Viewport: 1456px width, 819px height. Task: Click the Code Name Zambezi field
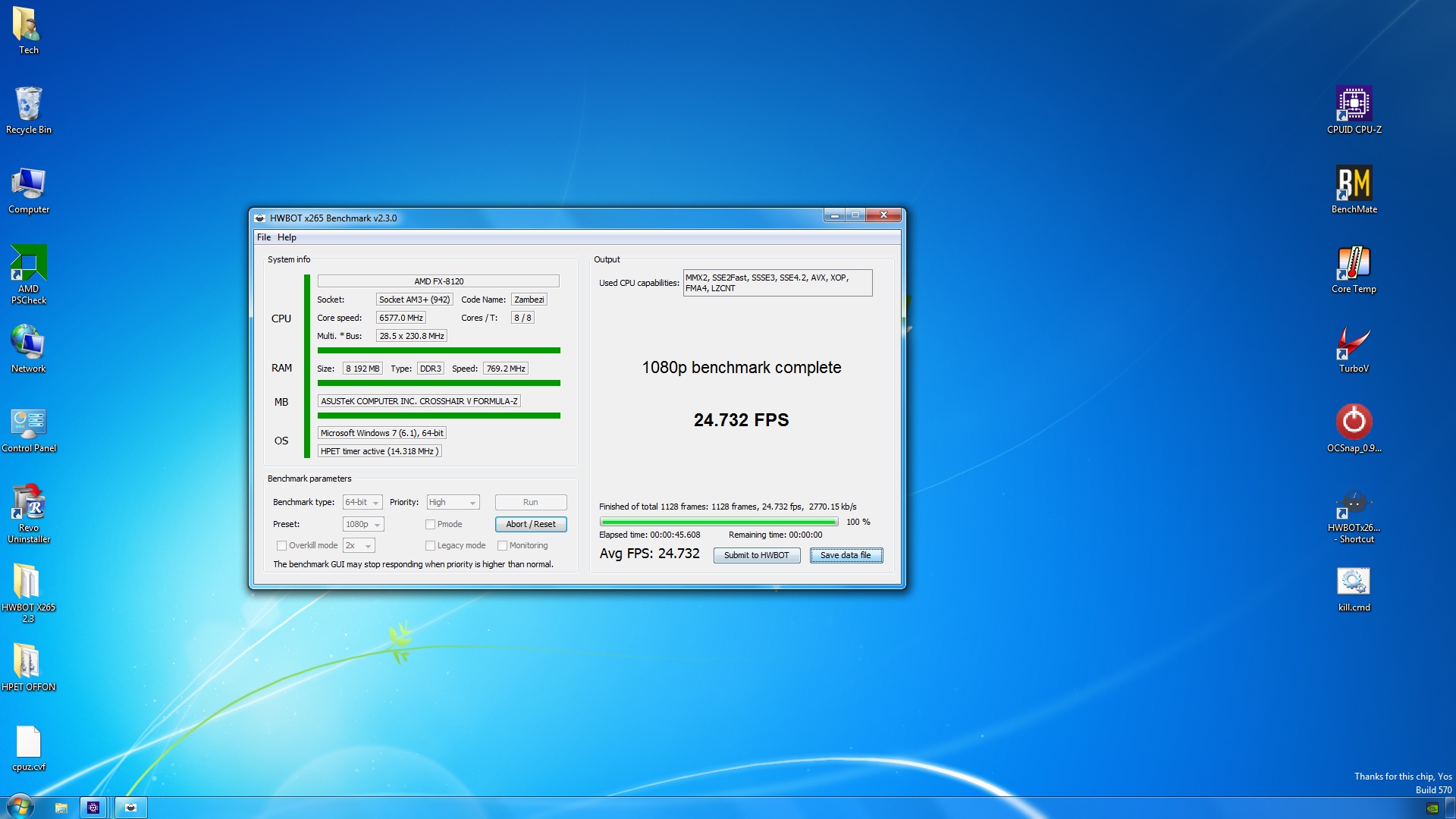[529, 300]
